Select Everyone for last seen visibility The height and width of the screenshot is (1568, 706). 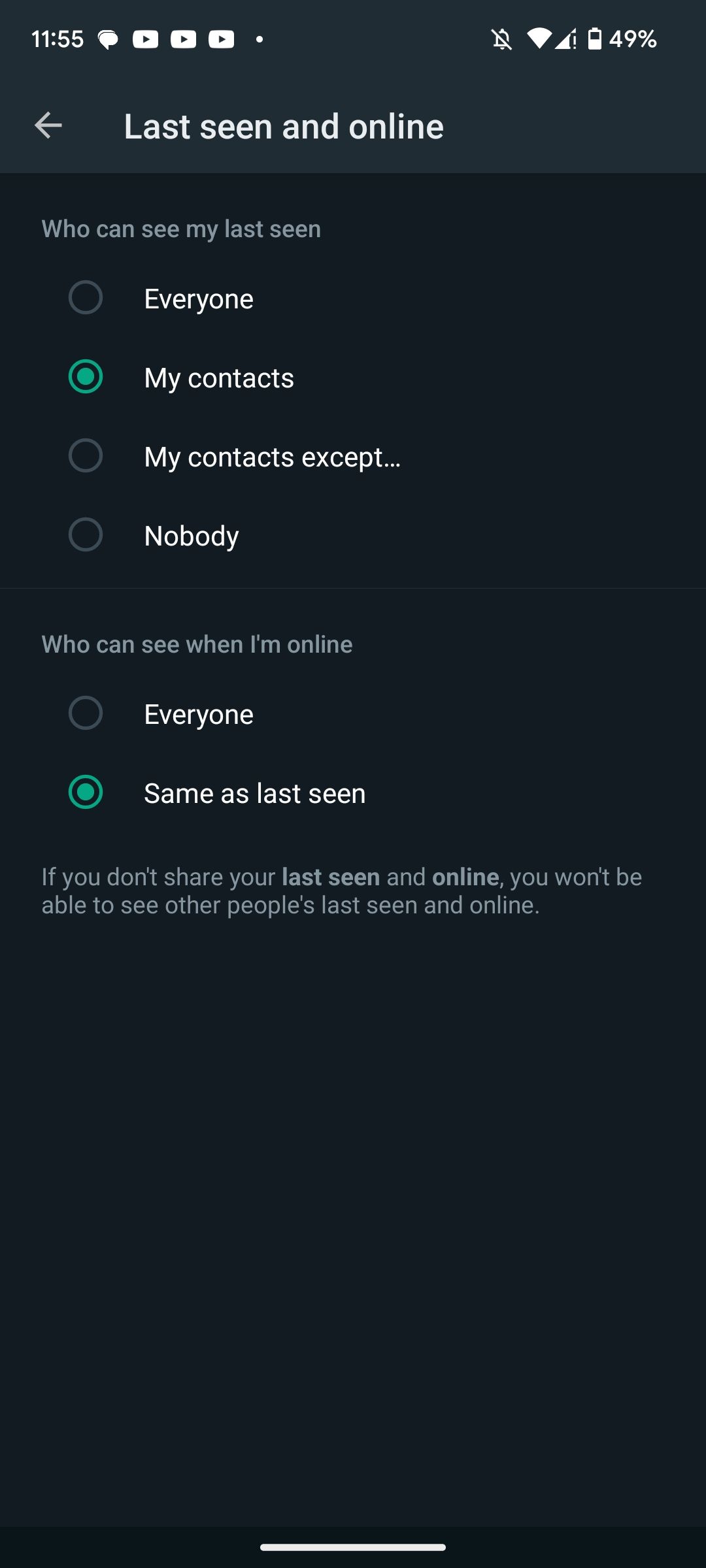[x=86, y=298]
